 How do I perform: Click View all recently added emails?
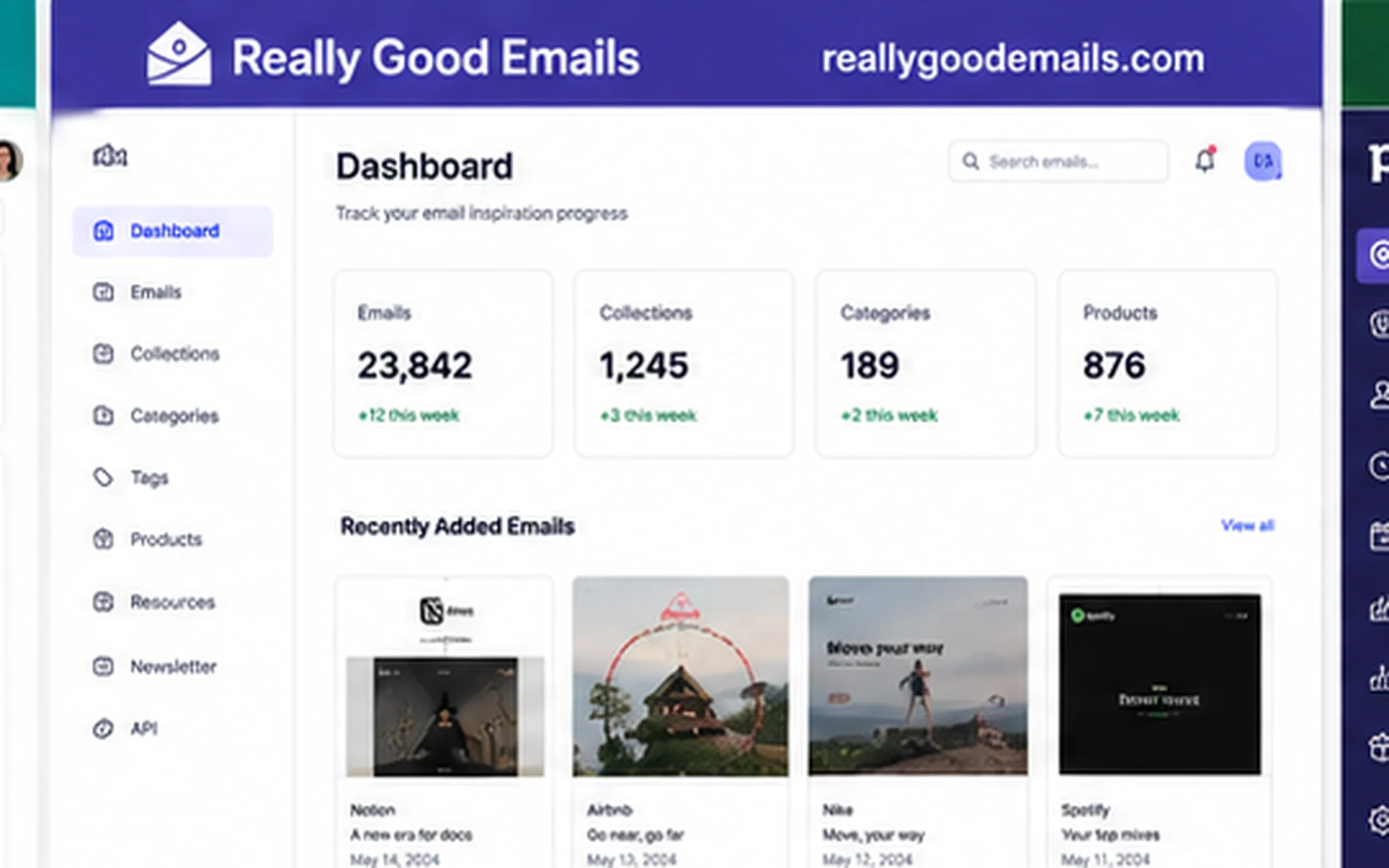pyautogui.click(x=1247, y=525)
